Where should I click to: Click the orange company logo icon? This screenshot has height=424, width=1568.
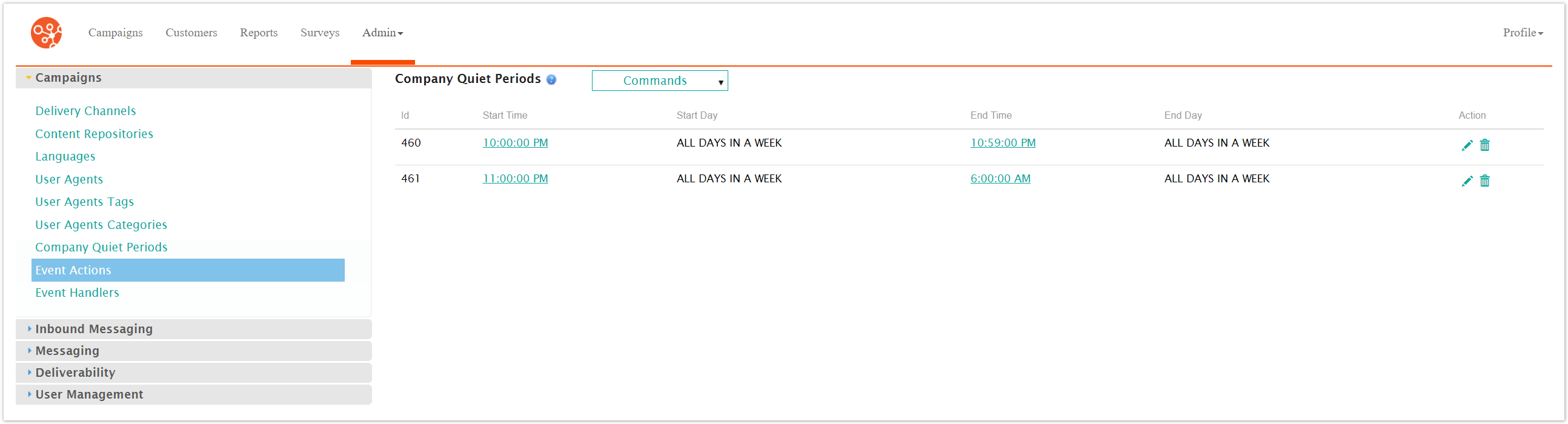pyautogui.click(x=46, y=33)
